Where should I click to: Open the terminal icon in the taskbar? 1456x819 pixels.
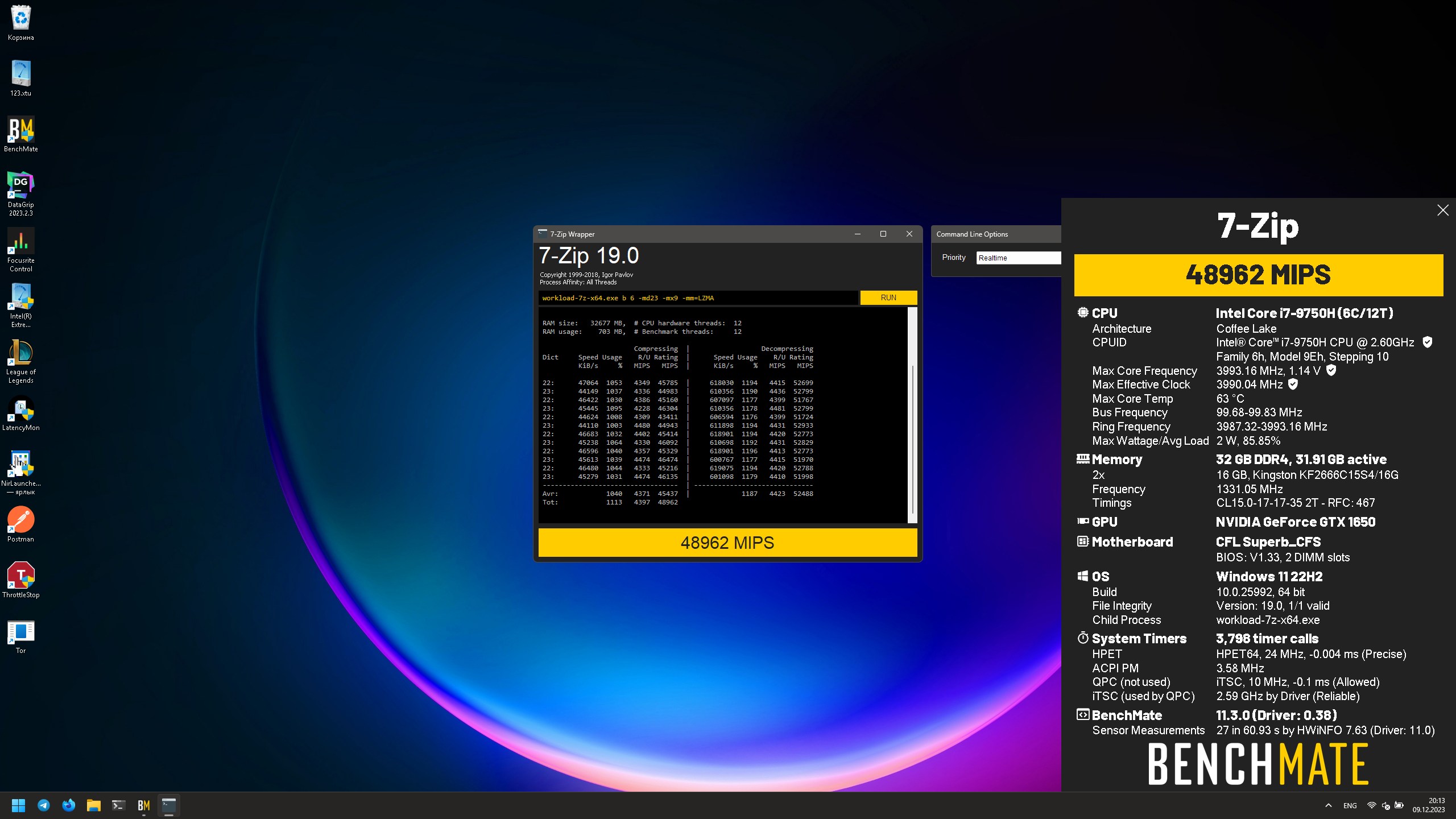[x=119, y=805]
